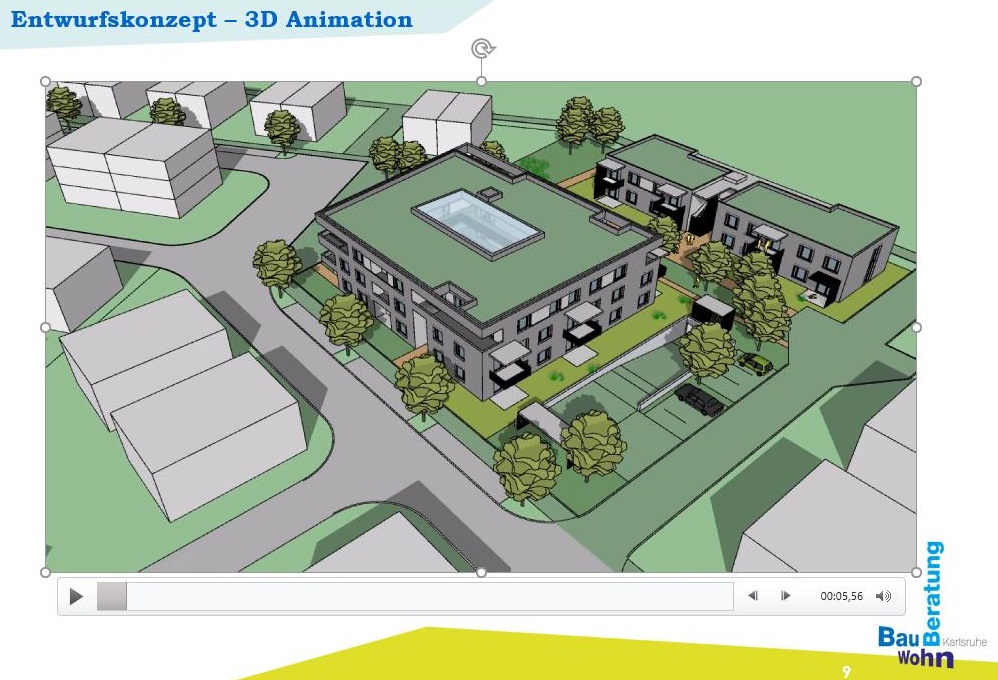Mute the video volume

[883, 596]
